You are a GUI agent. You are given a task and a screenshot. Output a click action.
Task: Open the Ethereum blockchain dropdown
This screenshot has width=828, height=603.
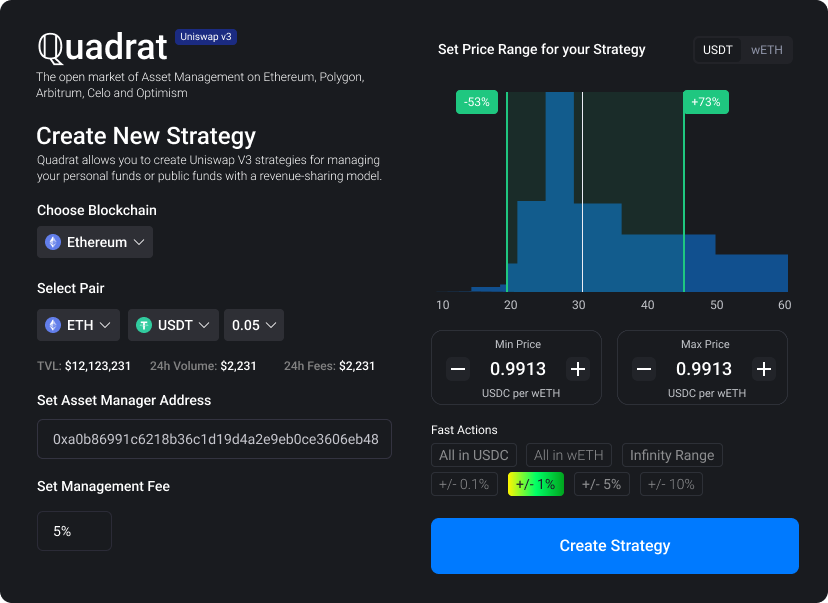(95, 242)
